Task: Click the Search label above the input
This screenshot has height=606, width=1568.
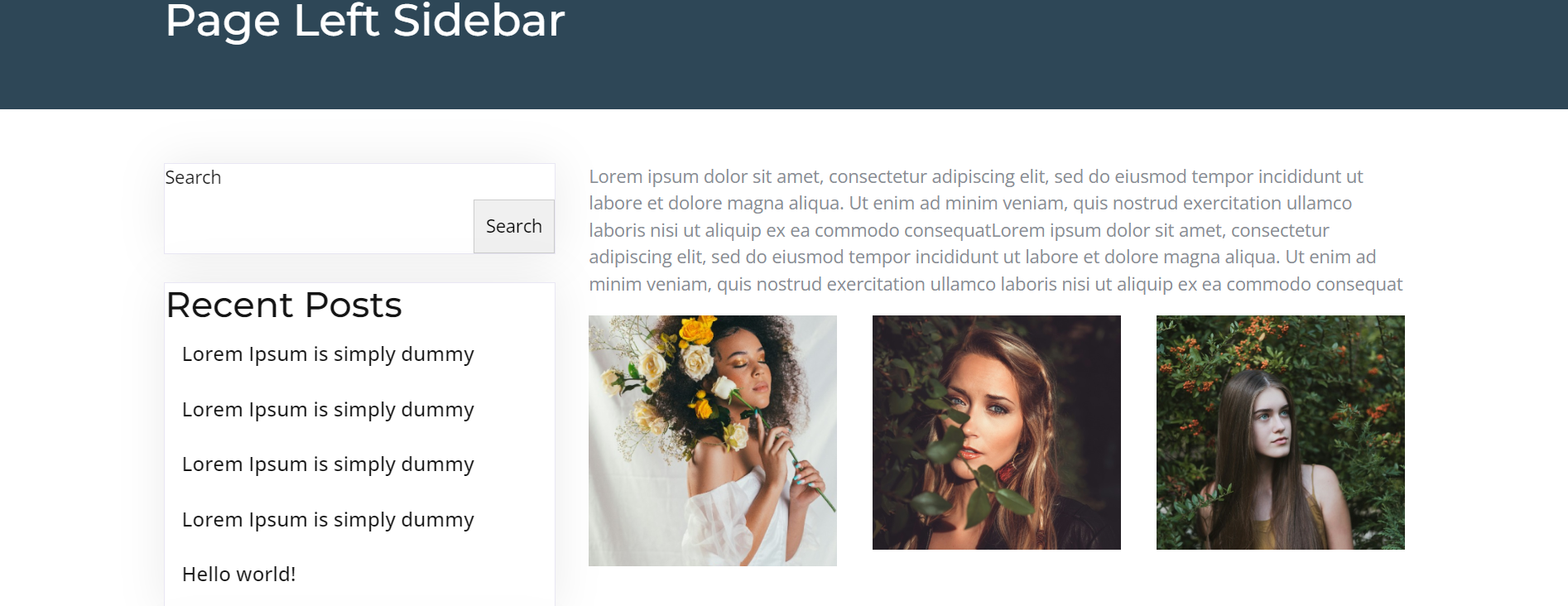Action: click(x=193, y=177)
